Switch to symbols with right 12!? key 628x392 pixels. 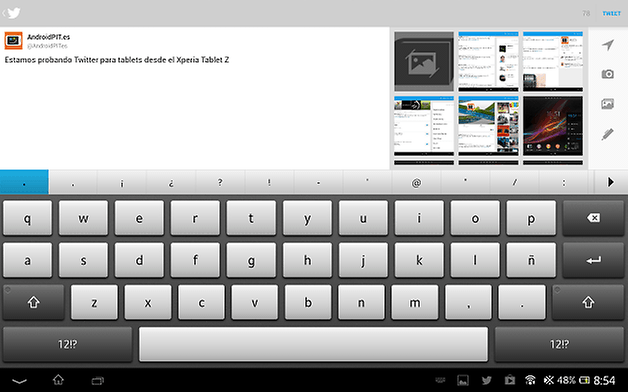pyautogui.click(x=559, y=344)
